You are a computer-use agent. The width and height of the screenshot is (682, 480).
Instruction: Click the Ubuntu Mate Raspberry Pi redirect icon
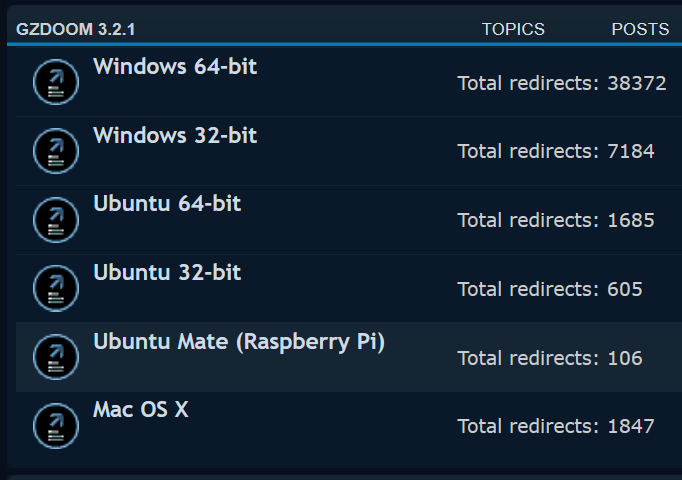point(56,357)
